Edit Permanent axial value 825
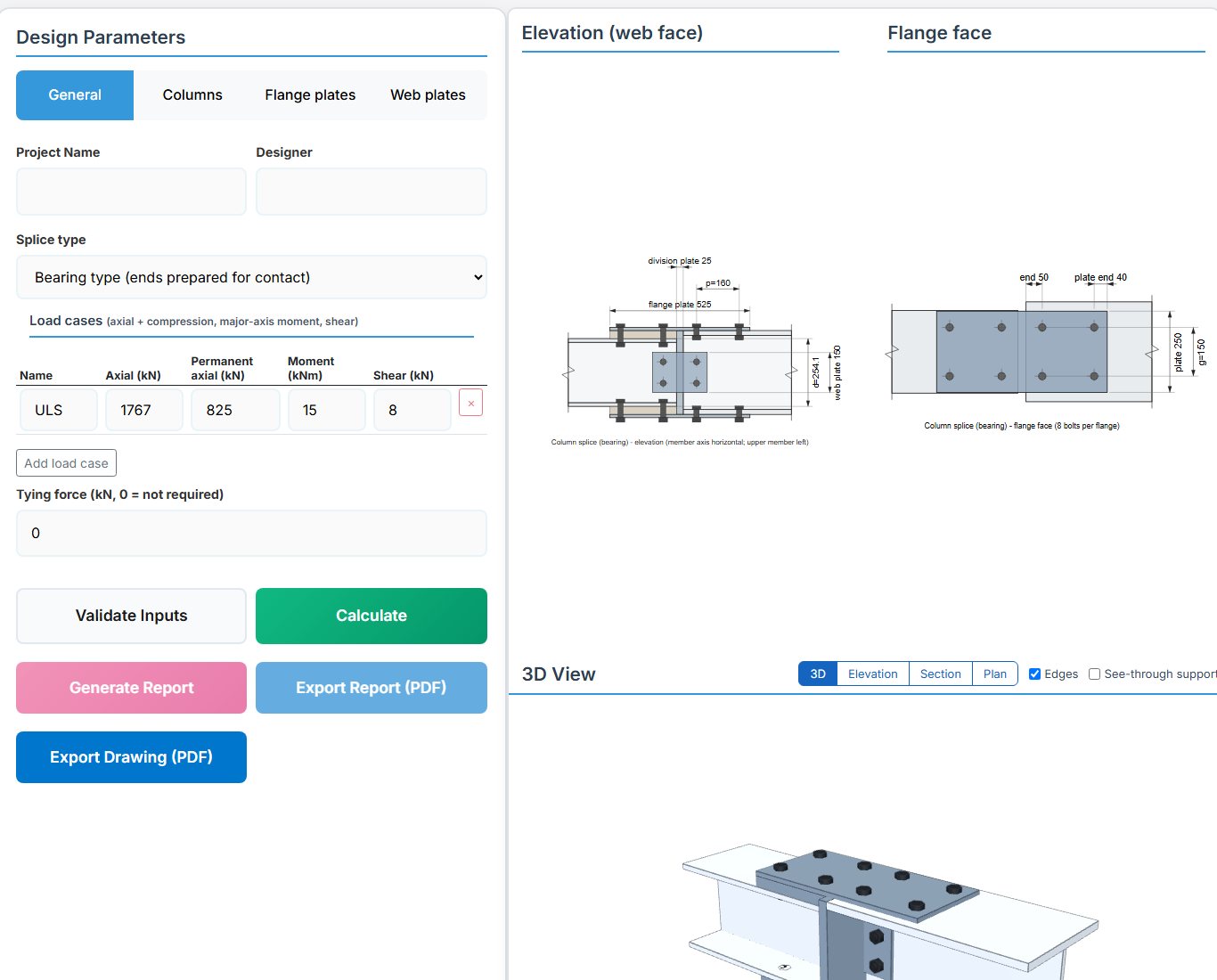Viewport: 1217px width, 980px height. (235, 410)
